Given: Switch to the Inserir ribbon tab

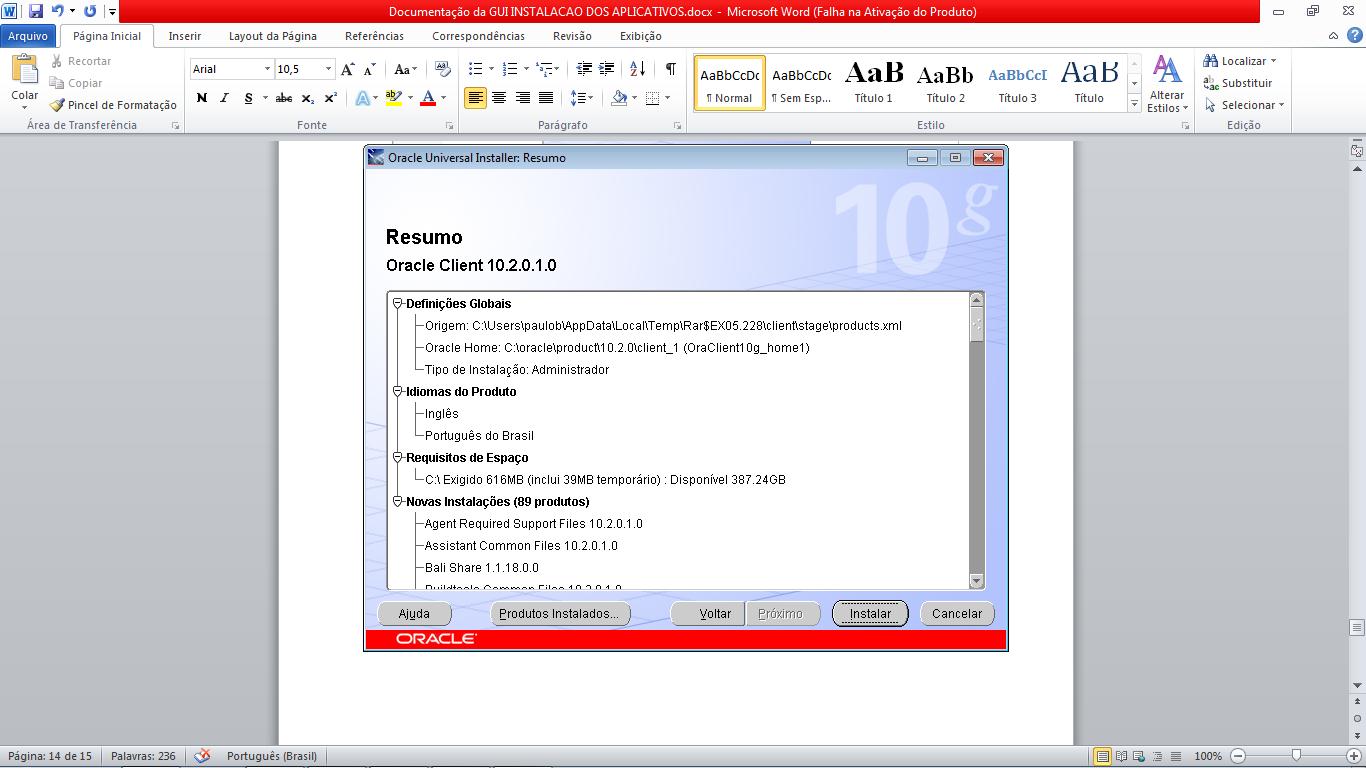Looking at the screenshot, I should (x=185, y=36).
